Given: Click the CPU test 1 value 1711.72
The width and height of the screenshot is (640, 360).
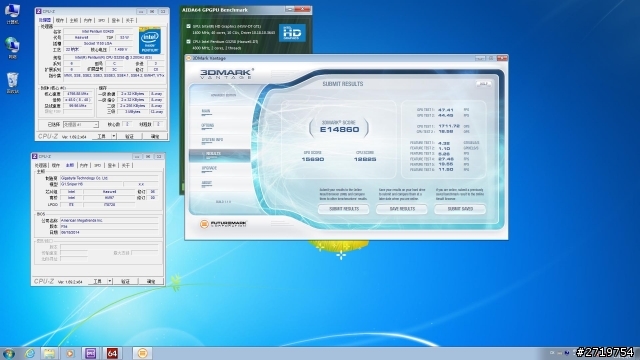Looking at the screenshot, I should point(449,126).
